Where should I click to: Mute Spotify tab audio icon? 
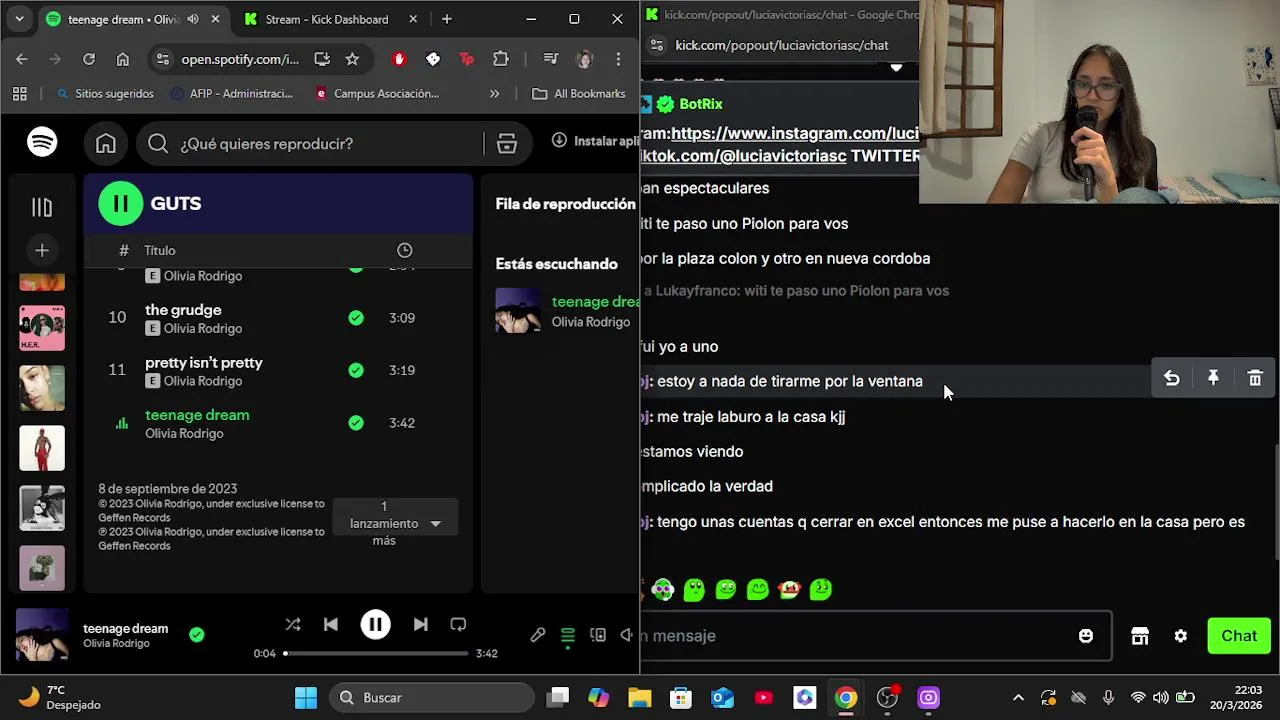point(193,19)
